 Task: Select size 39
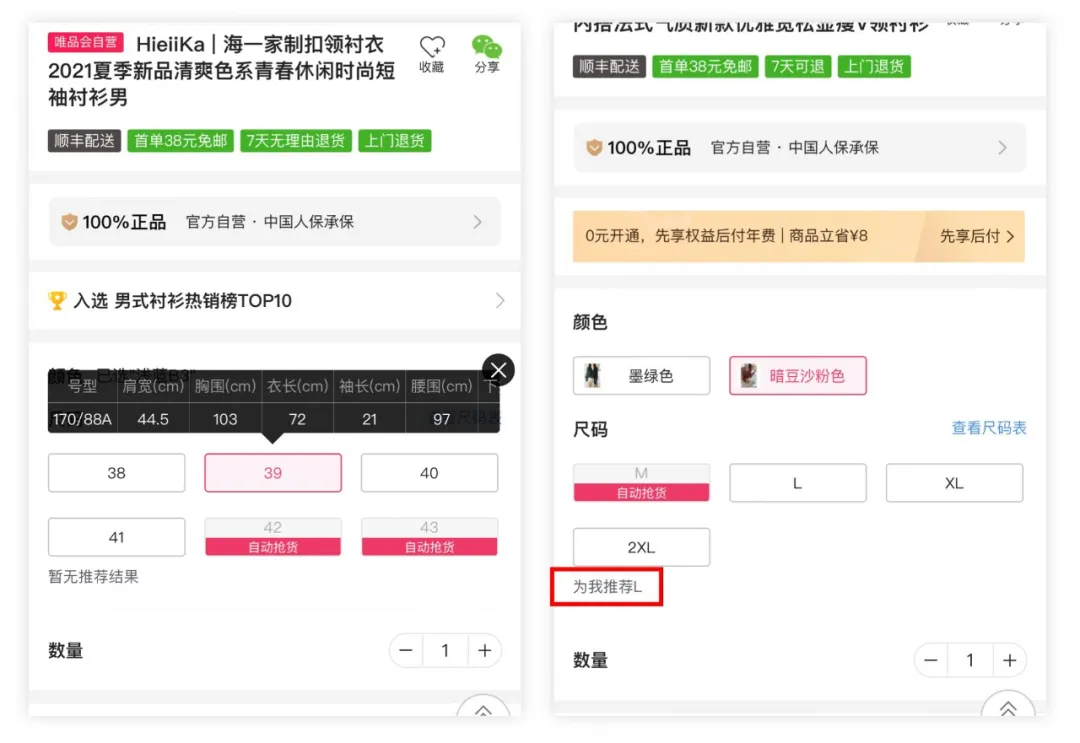pos(273,472)
